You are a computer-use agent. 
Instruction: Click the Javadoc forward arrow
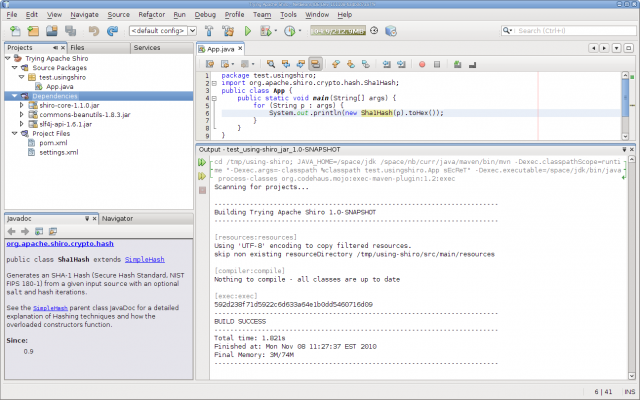pos(25,232)
